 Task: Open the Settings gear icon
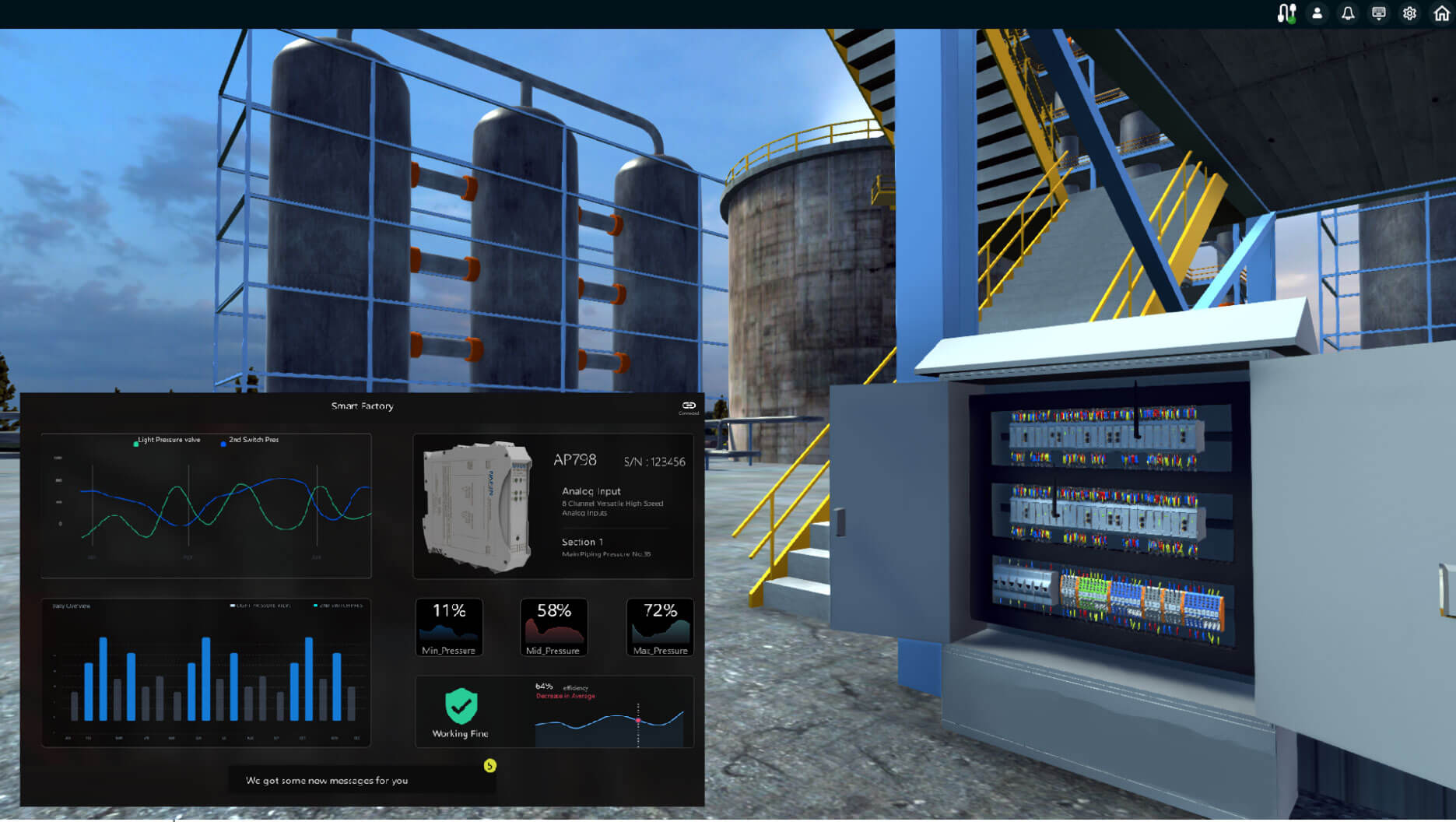[1410, 13]
